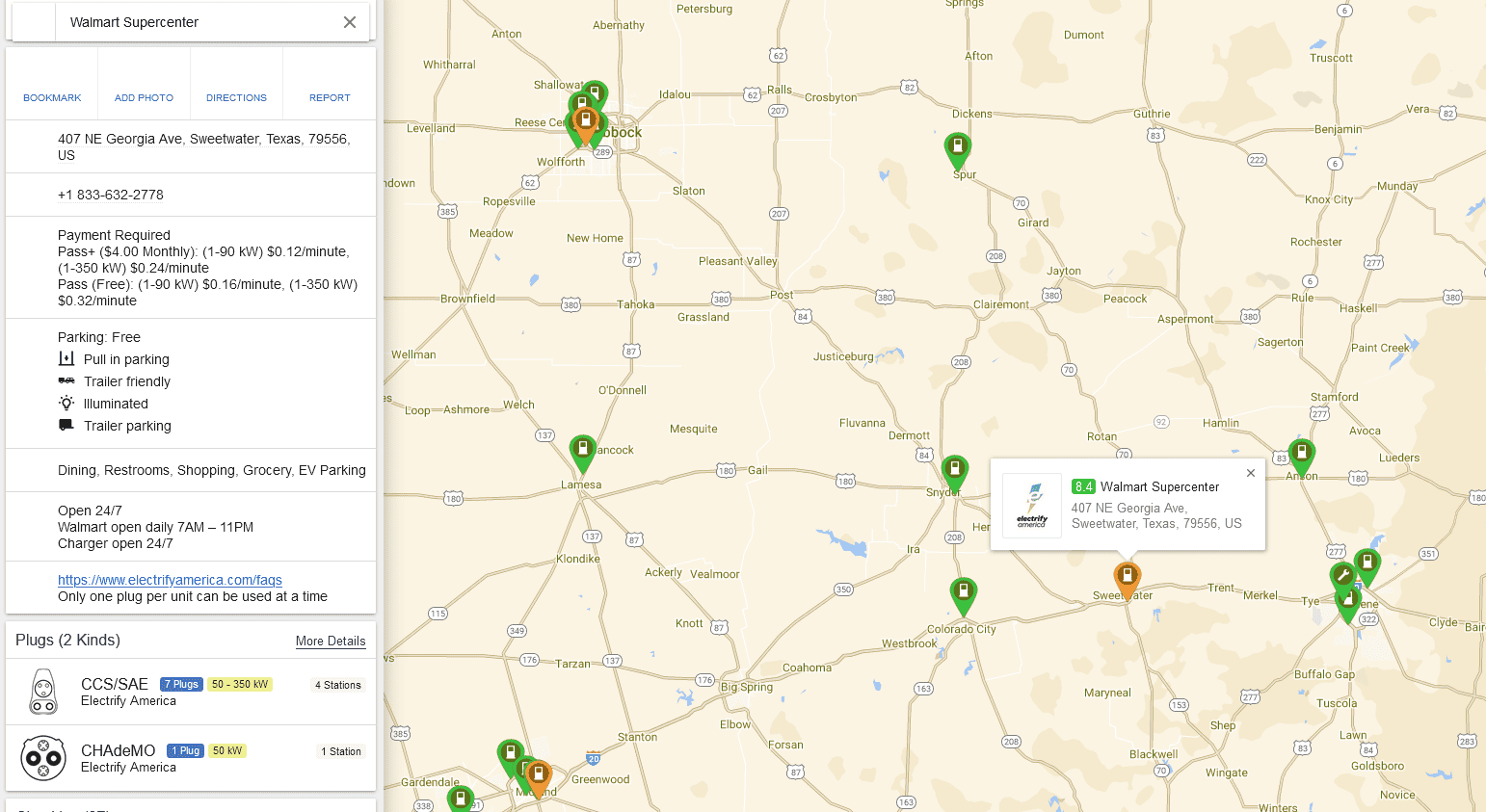The height and width of the screenshot is (812, 1486).
Task: Select the green charger pin at Spur
Action: click(x=957, y=149)
